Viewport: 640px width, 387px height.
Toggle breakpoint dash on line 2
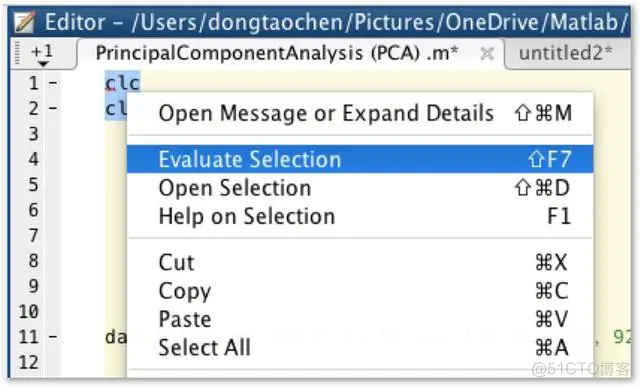click(53, 109)
